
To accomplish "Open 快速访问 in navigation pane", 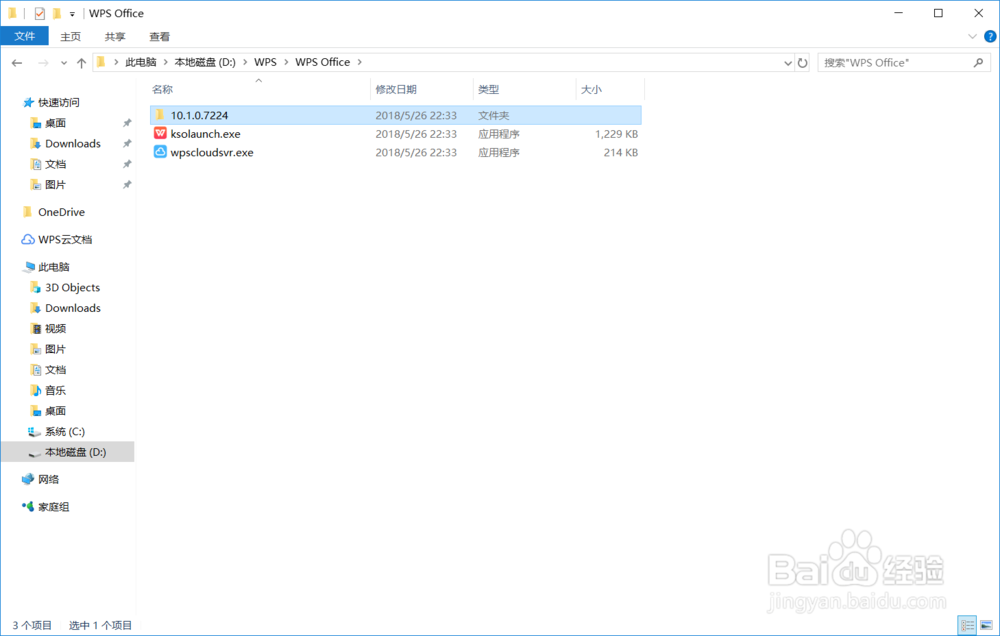I will click(x=59, y=102).
